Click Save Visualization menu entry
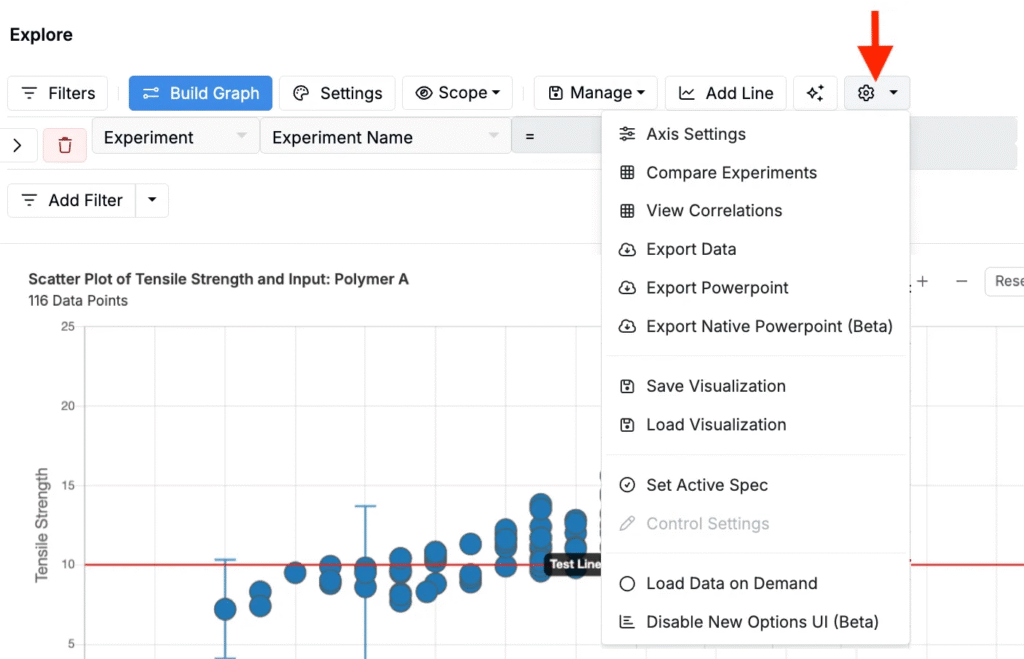The height and width of the screenshot is (659, 1024). (716, 386)
